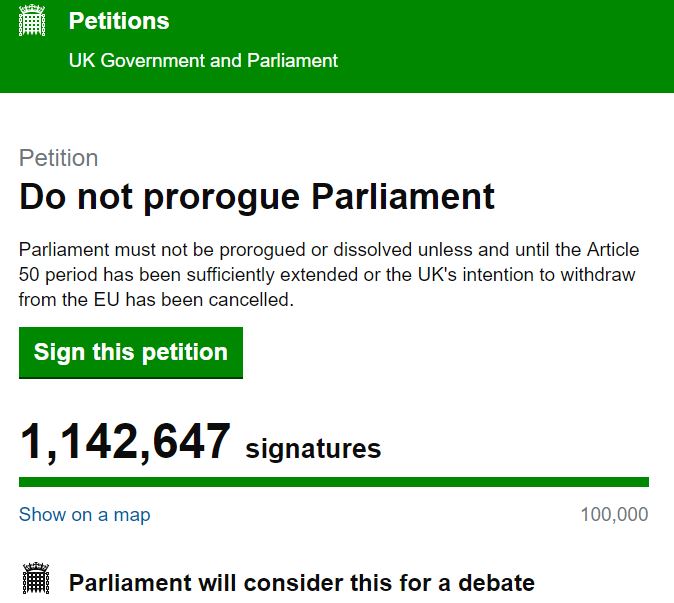Screen dimensions: 674x603
Task: Click the grey Petition label above the title
Action: 58,158
